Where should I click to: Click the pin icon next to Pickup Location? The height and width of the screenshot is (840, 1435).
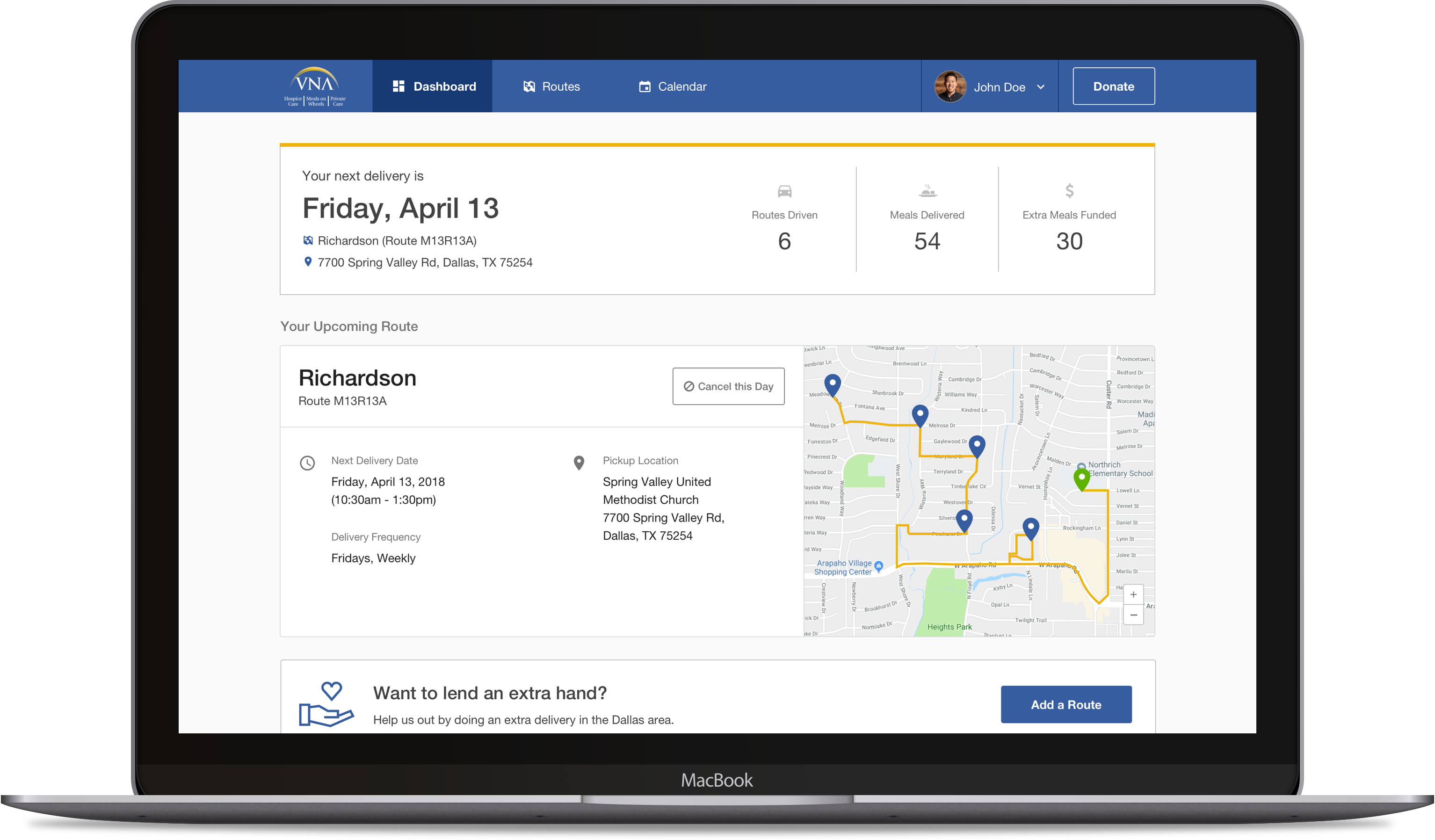579,463
